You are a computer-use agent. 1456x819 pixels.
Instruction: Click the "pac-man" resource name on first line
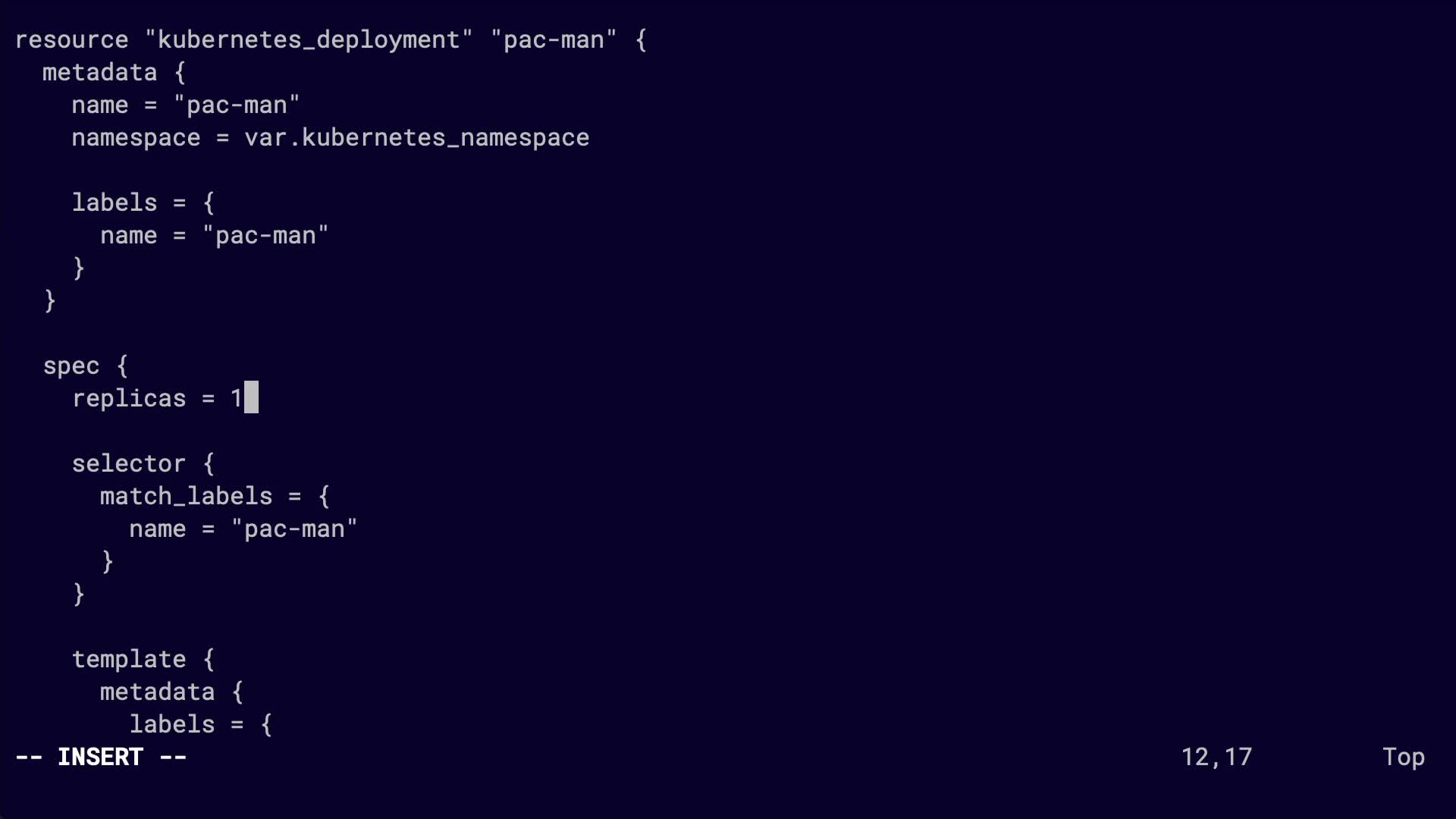tap(554, 39)
